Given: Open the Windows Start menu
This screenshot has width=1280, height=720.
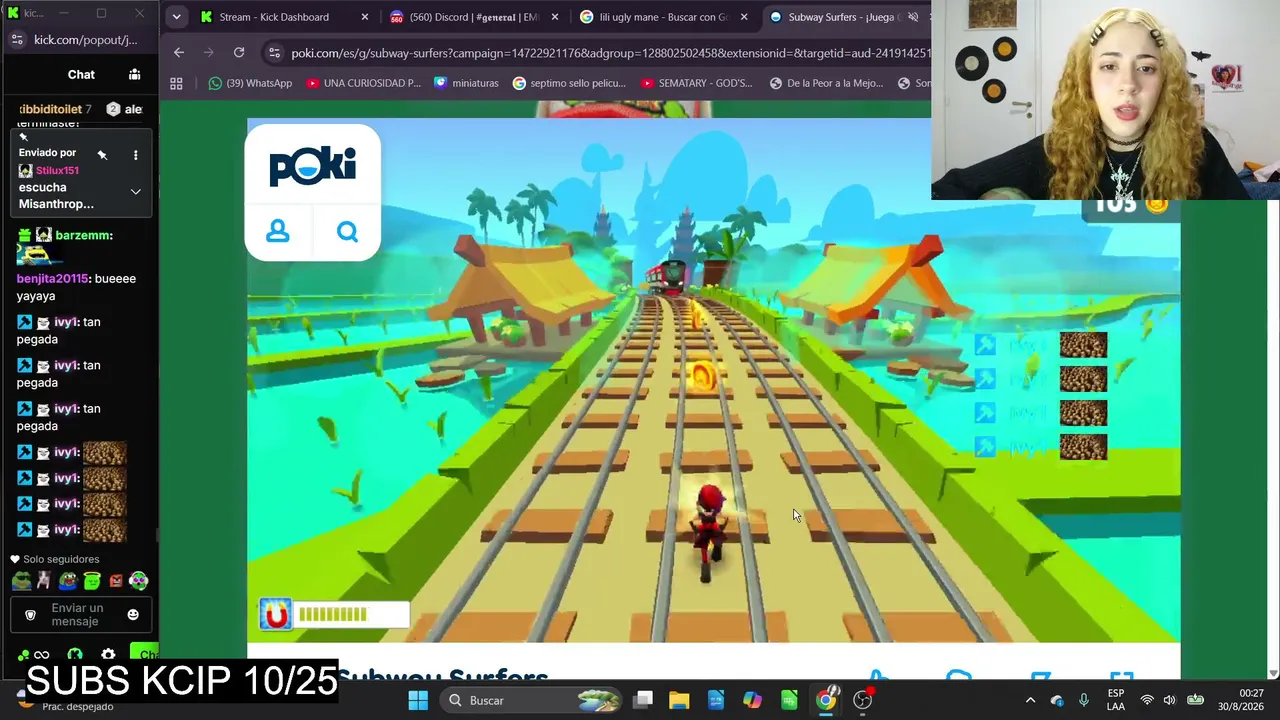Looking at the screenshot, I should pyautogui.click(x=418, y=700).
